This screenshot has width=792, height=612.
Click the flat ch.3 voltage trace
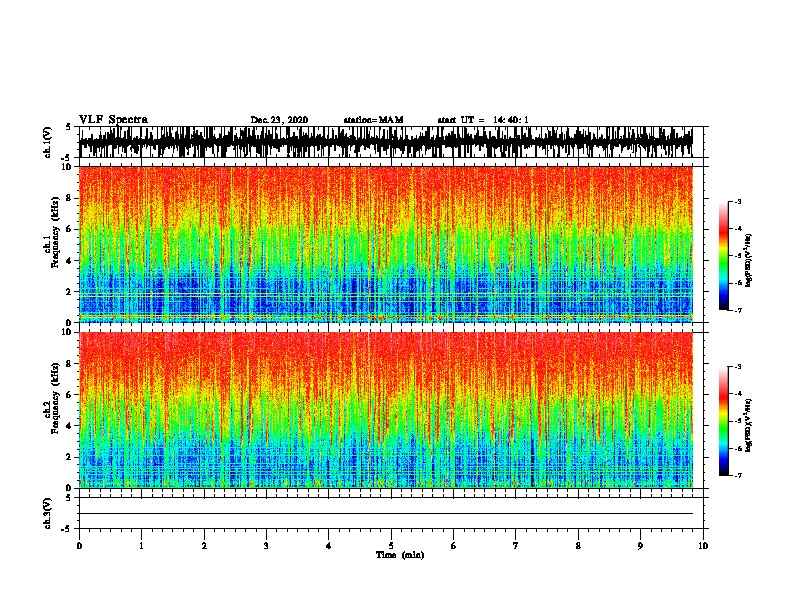pyautogui.click(x=386, y=514)
